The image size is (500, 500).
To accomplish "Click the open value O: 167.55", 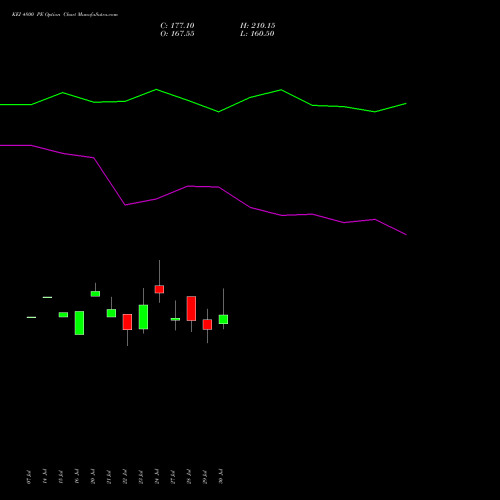I will tap(177, 34).
